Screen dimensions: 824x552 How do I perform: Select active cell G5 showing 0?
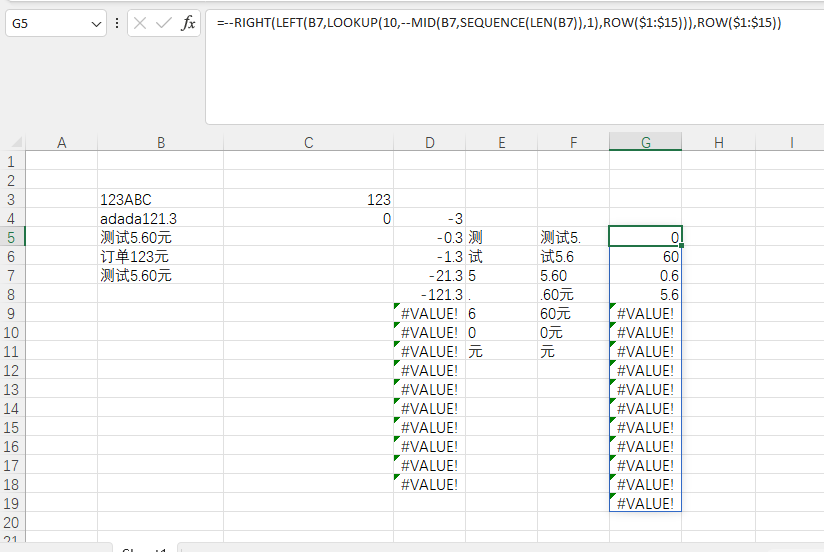coord(645,237)
